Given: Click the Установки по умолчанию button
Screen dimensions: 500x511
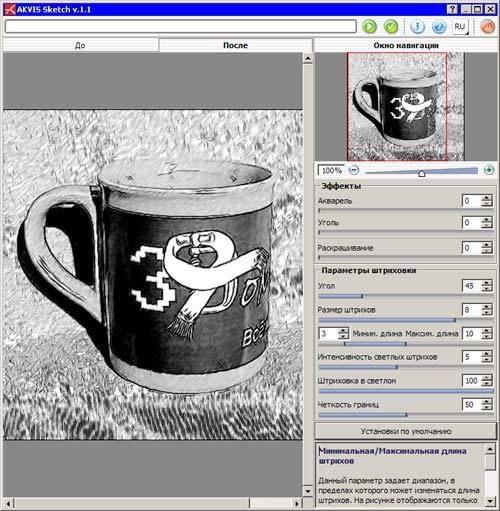Looking at the screenshot, I should (x=406, y=431).
